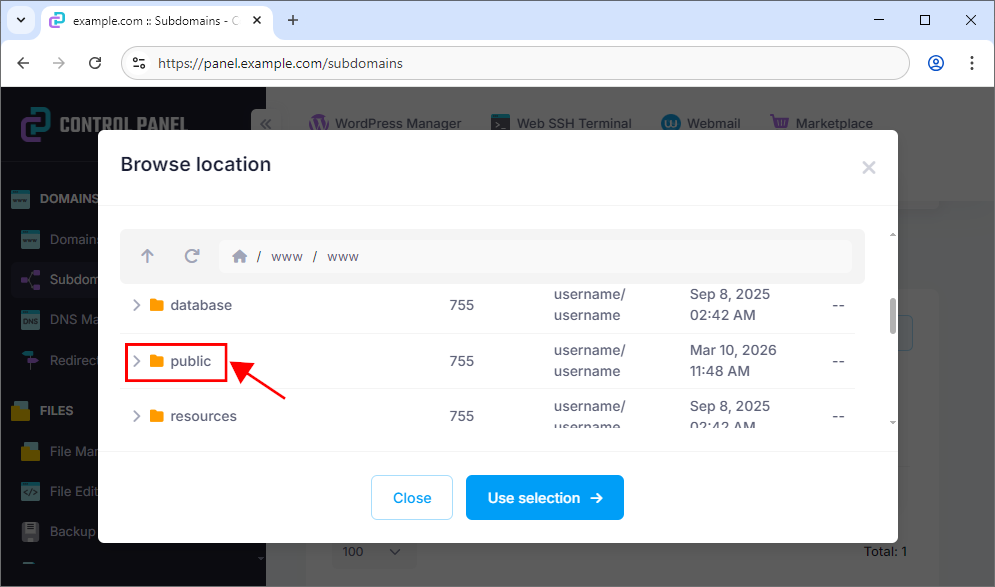Image resolution: width=995 pixels, height=587 pixels.
Task: Select the resources folder icon
Action: [x=157, y=416]
